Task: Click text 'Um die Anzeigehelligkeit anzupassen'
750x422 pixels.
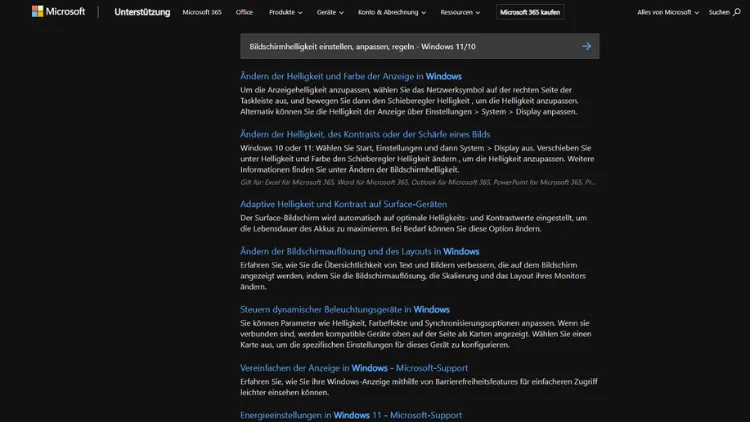Action: pyautogui.click(x=305, y=90)
